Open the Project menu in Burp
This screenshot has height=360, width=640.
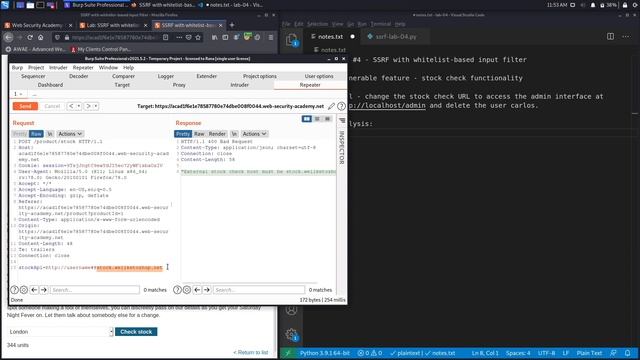point(36,67)
